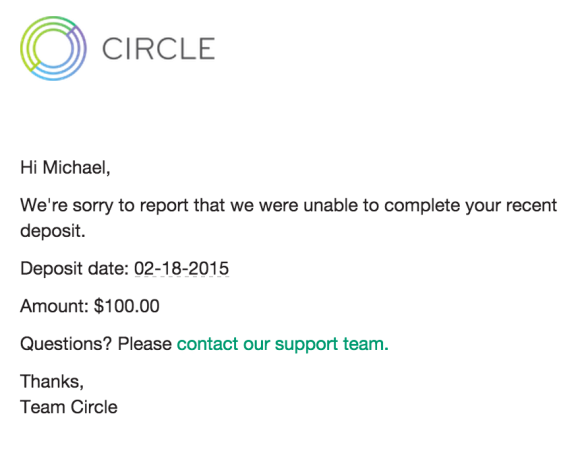
Task: Click the $100.00 amount value
Action: pyautogui.click(x=127, y=306)
